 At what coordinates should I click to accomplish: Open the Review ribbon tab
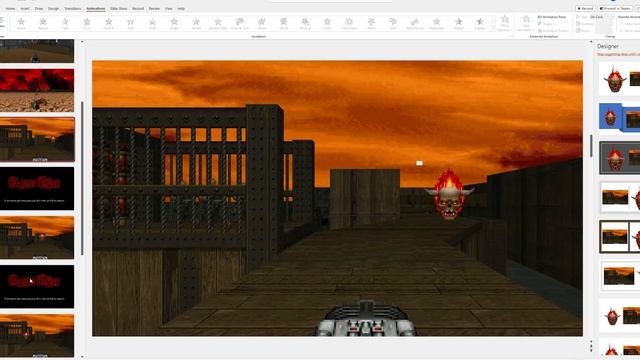click(x=154, y=9)
